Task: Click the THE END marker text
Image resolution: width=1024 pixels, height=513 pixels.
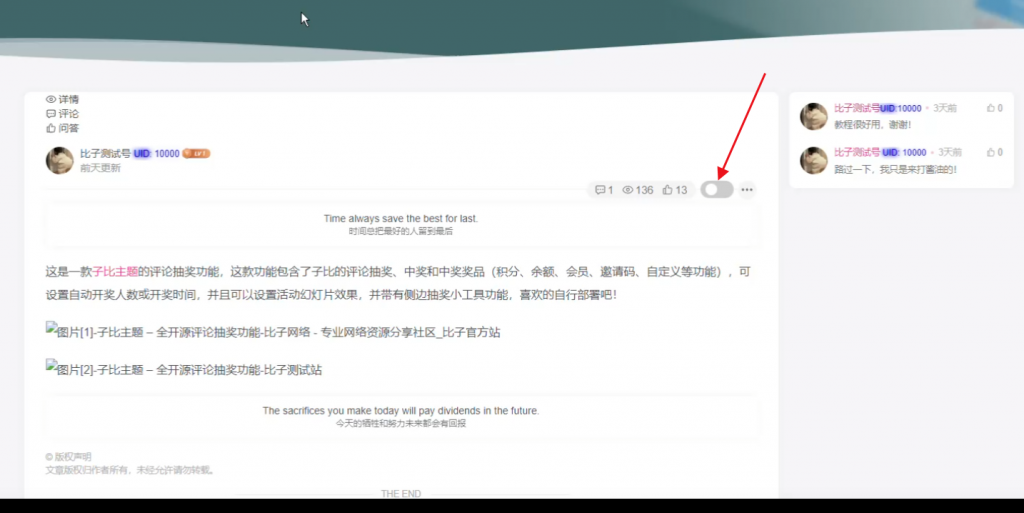Action: pos(401,493)
